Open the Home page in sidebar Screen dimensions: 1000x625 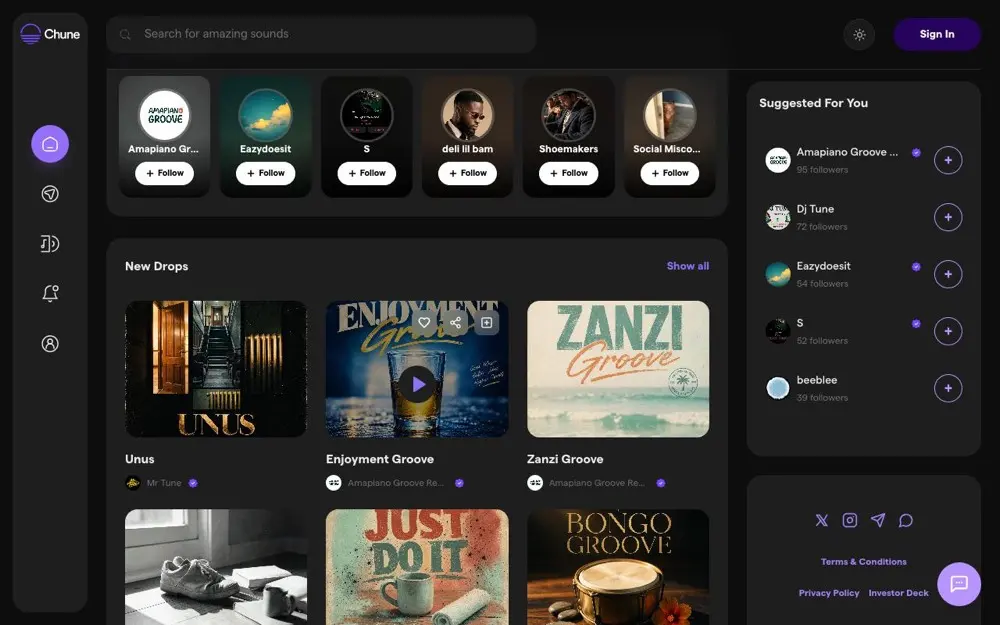[x=50, y=144]
